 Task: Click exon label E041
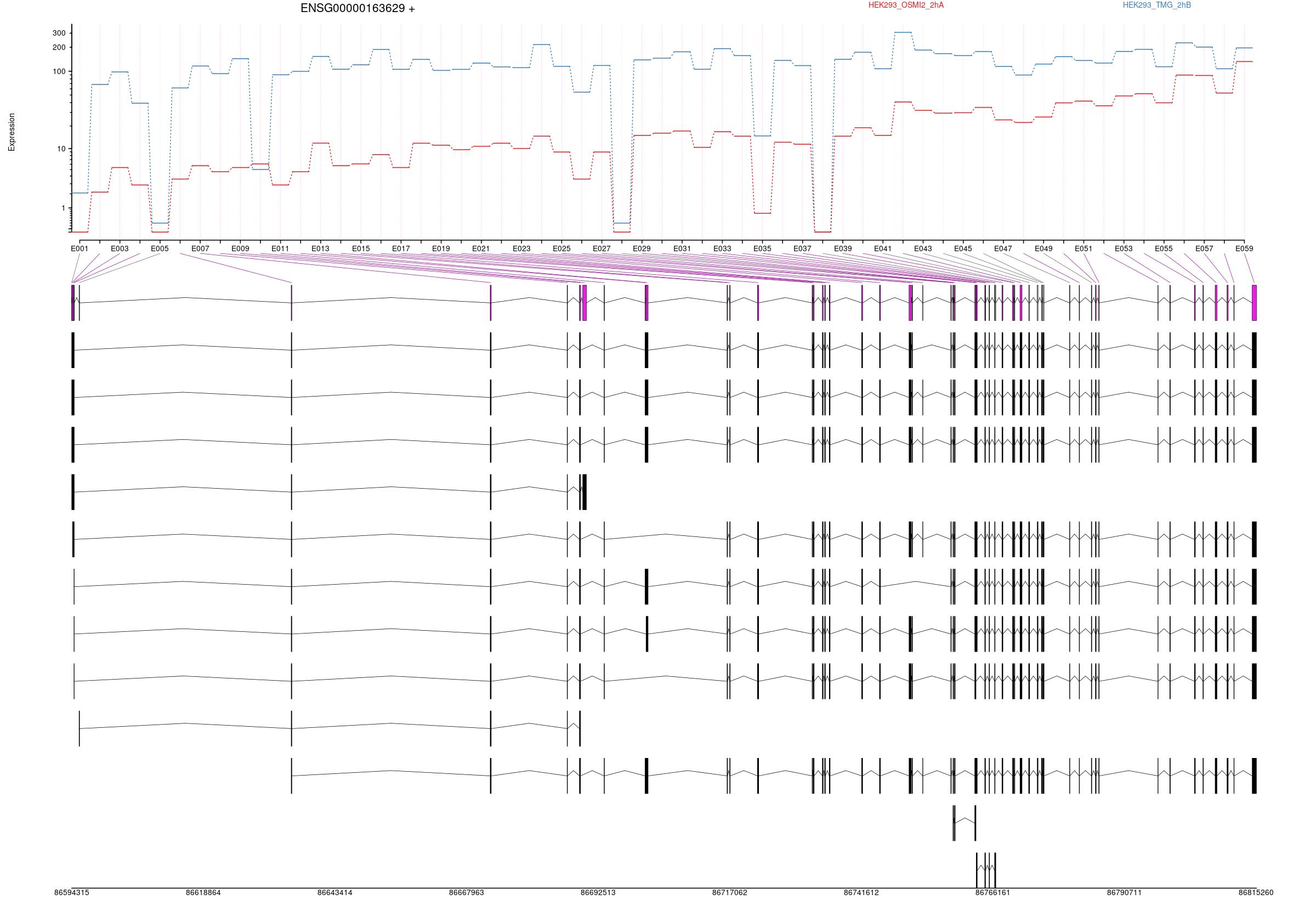tap(882, 248)
